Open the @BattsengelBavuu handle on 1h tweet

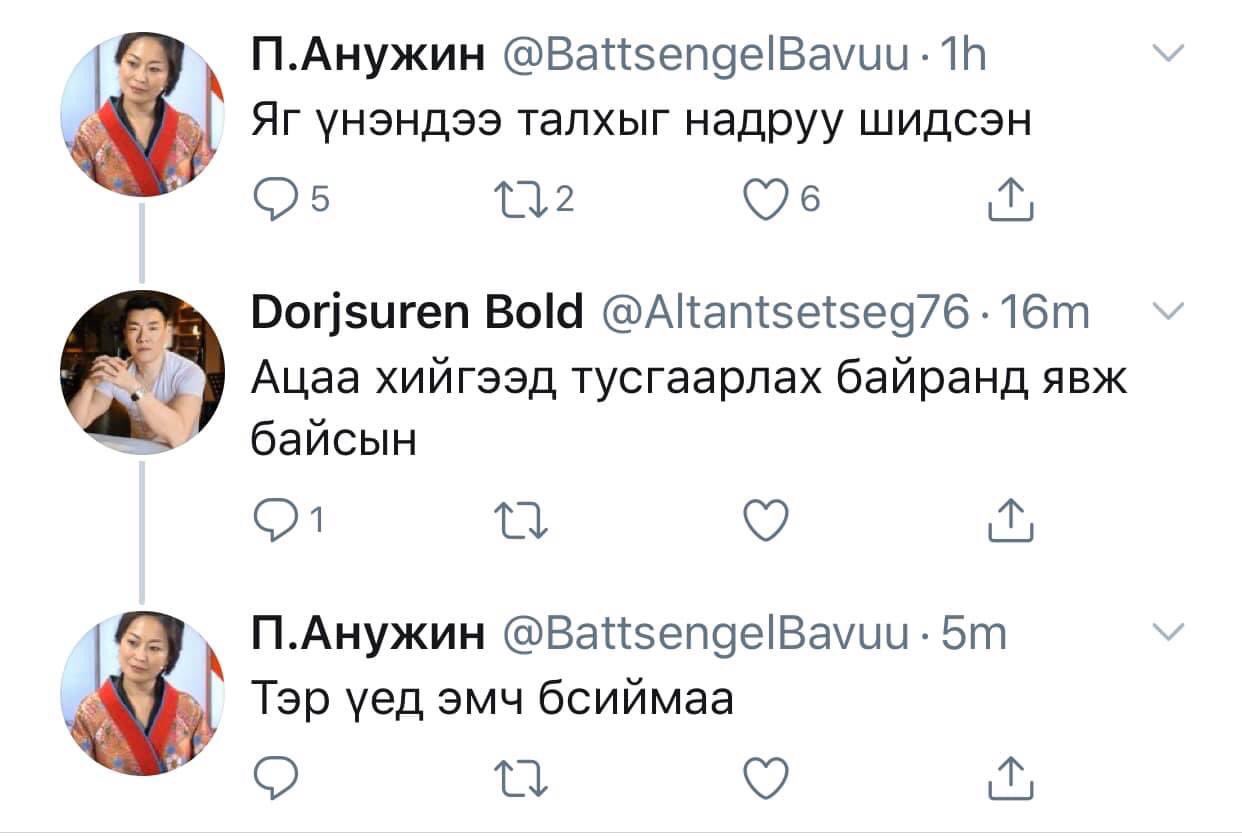699,55
